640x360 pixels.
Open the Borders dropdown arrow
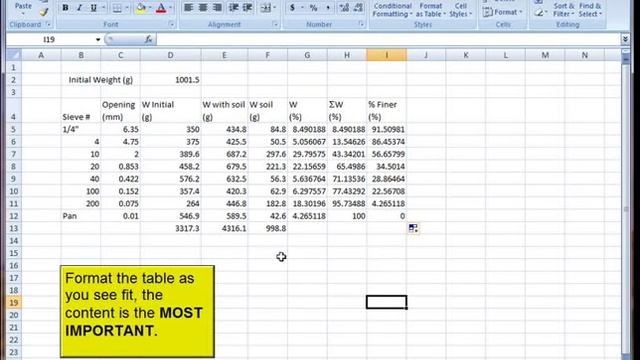coord(127,8)
